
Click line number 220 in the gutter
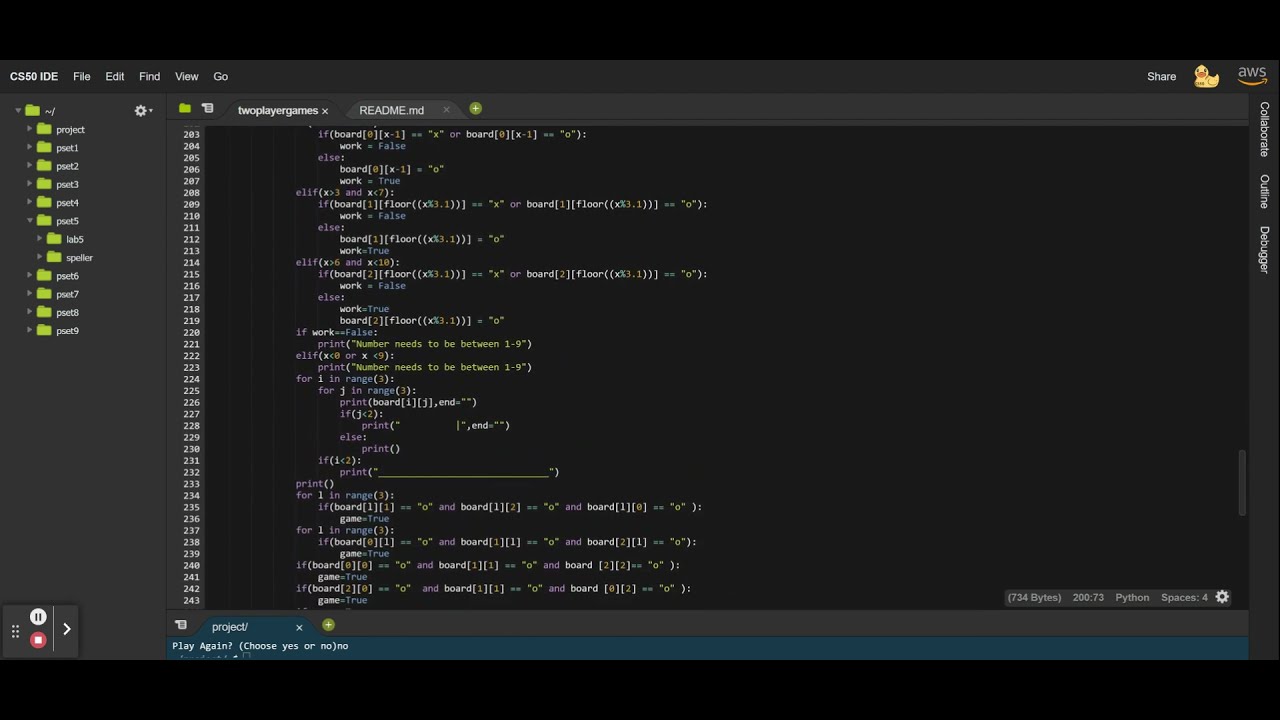(191, 332)
